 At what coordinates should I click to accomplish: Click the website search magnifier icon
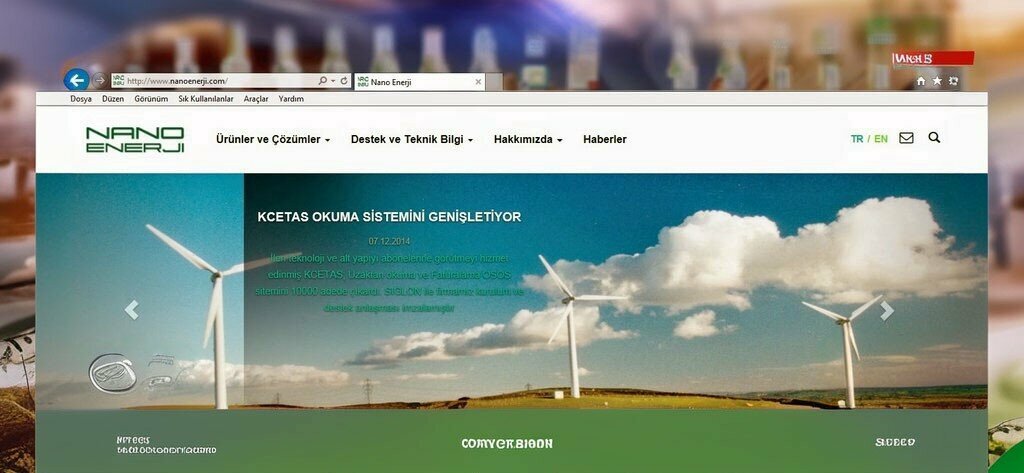(935, 138)
